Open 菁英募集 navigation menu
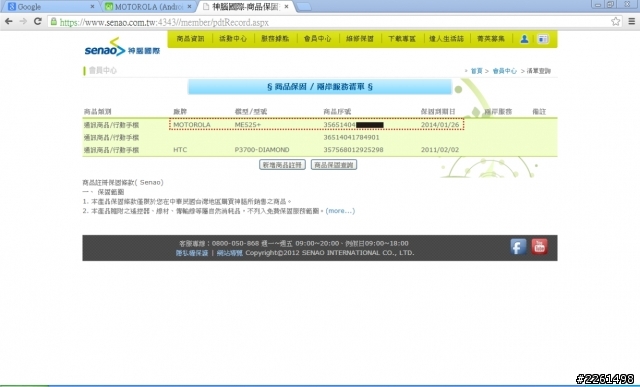The image size is (640, 387). click(491, 39)
